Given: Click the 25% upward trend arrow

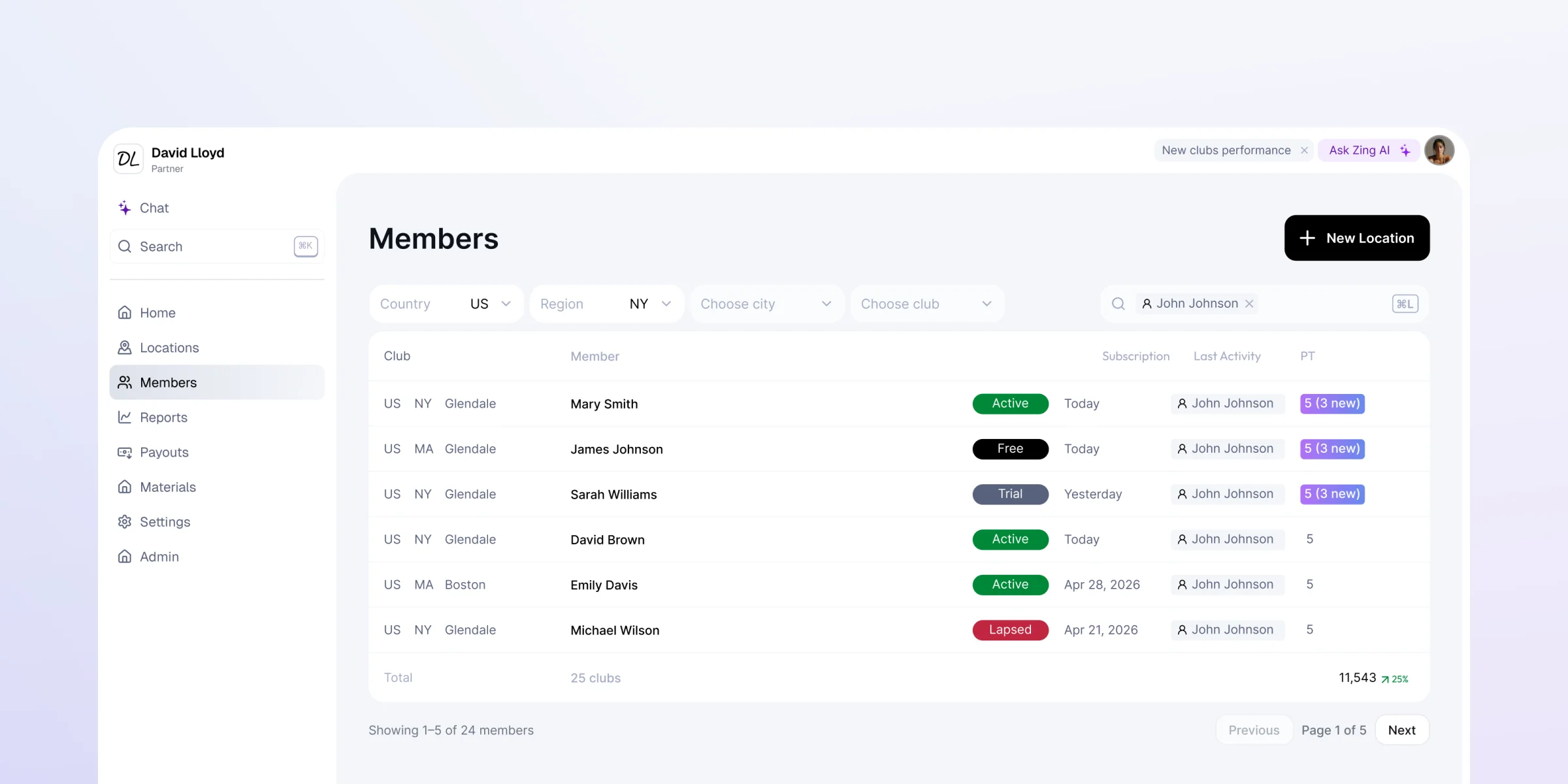Looking at the screenshot, I should (1384, 679).
